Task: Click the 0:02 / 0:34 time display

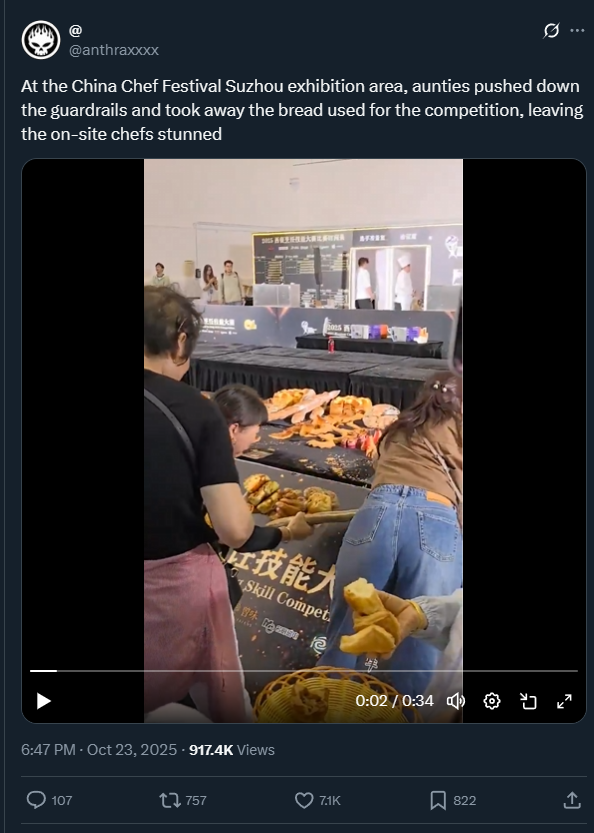Action: coord(394,701)
